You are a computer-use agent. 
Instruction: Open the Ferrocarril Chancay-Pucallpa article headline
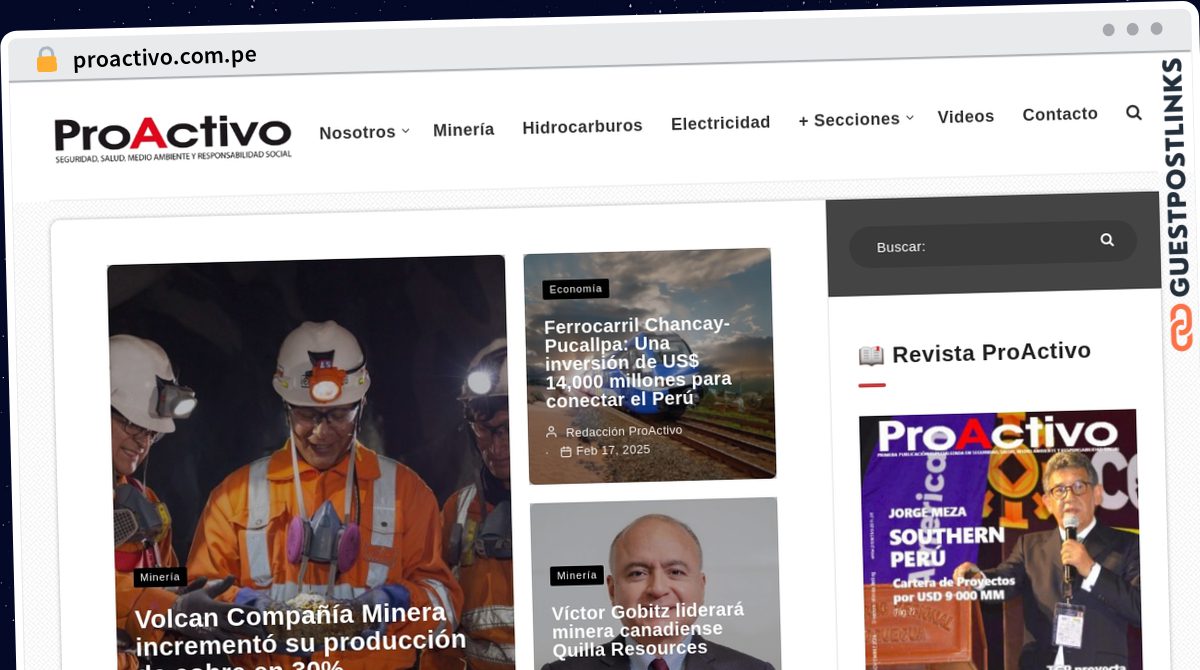639,361
